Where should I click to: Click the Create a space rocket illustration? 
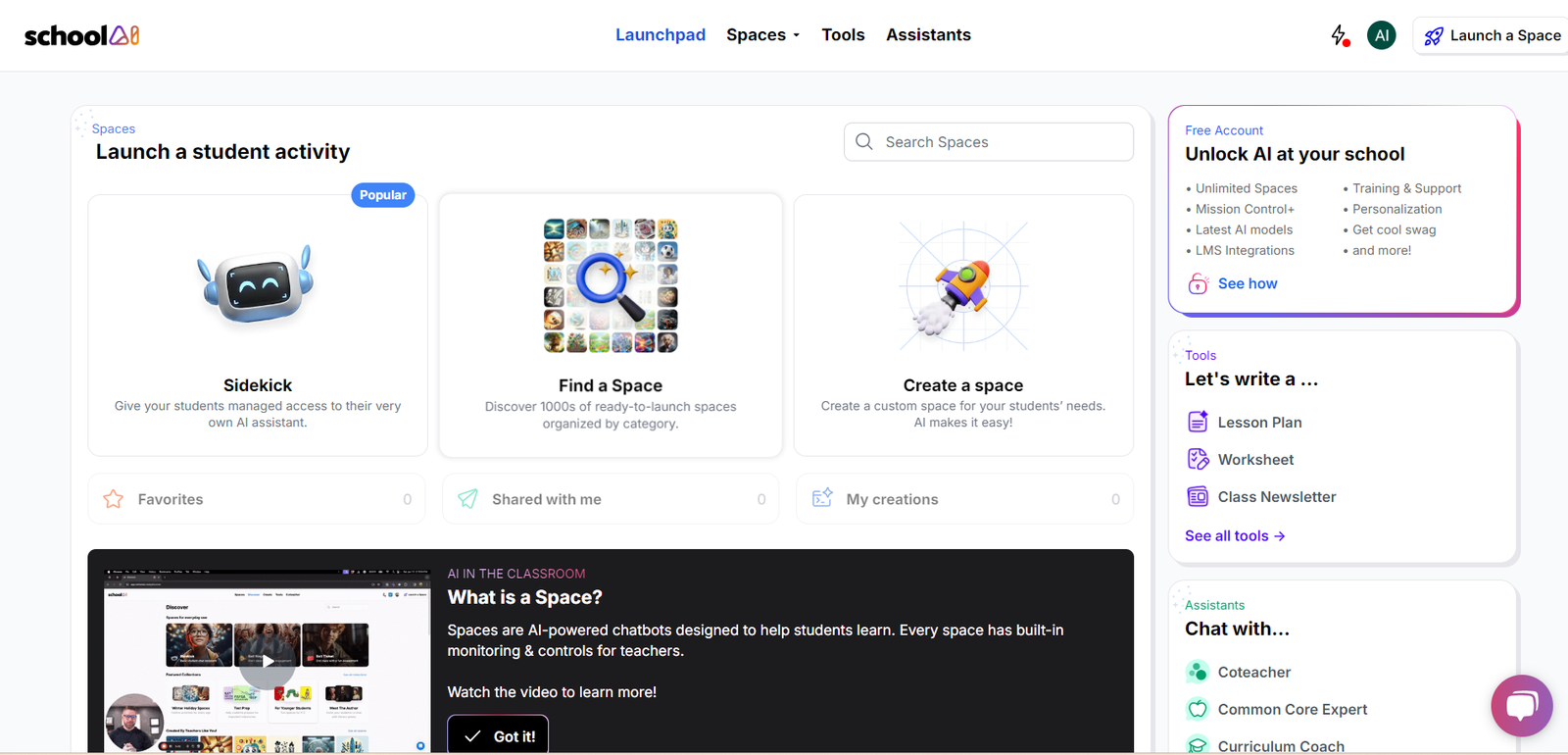tap(963, 286)
